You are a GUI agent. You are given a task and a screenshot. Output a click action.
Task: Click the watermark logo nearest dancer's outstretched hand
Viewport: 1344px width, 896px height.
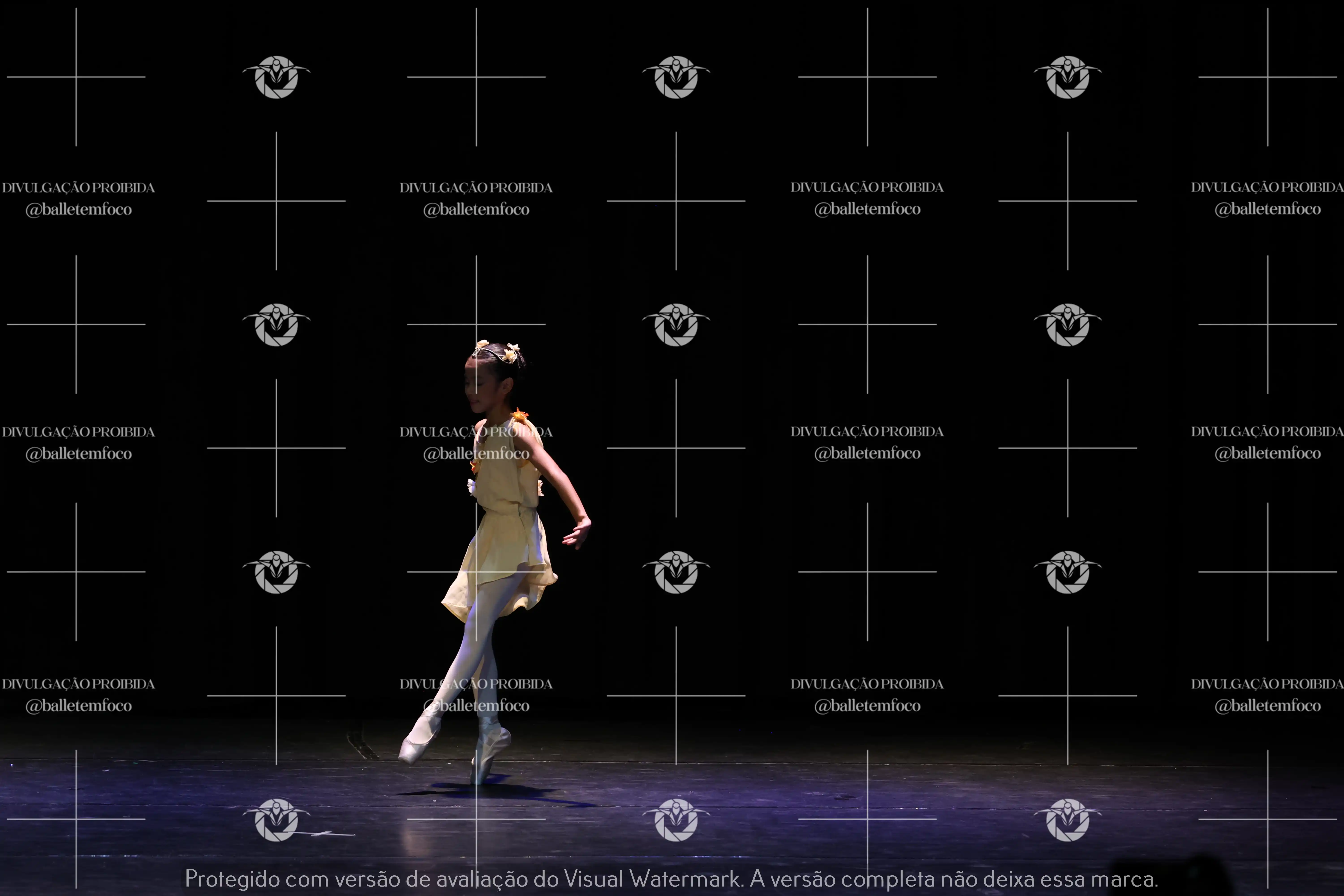pos(676,572)
